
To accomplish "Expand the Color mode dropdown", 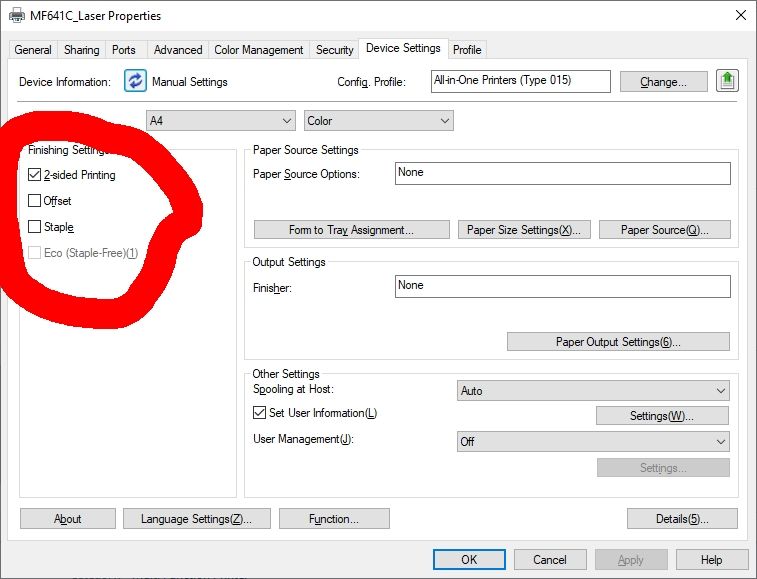I will pos(378,121).
